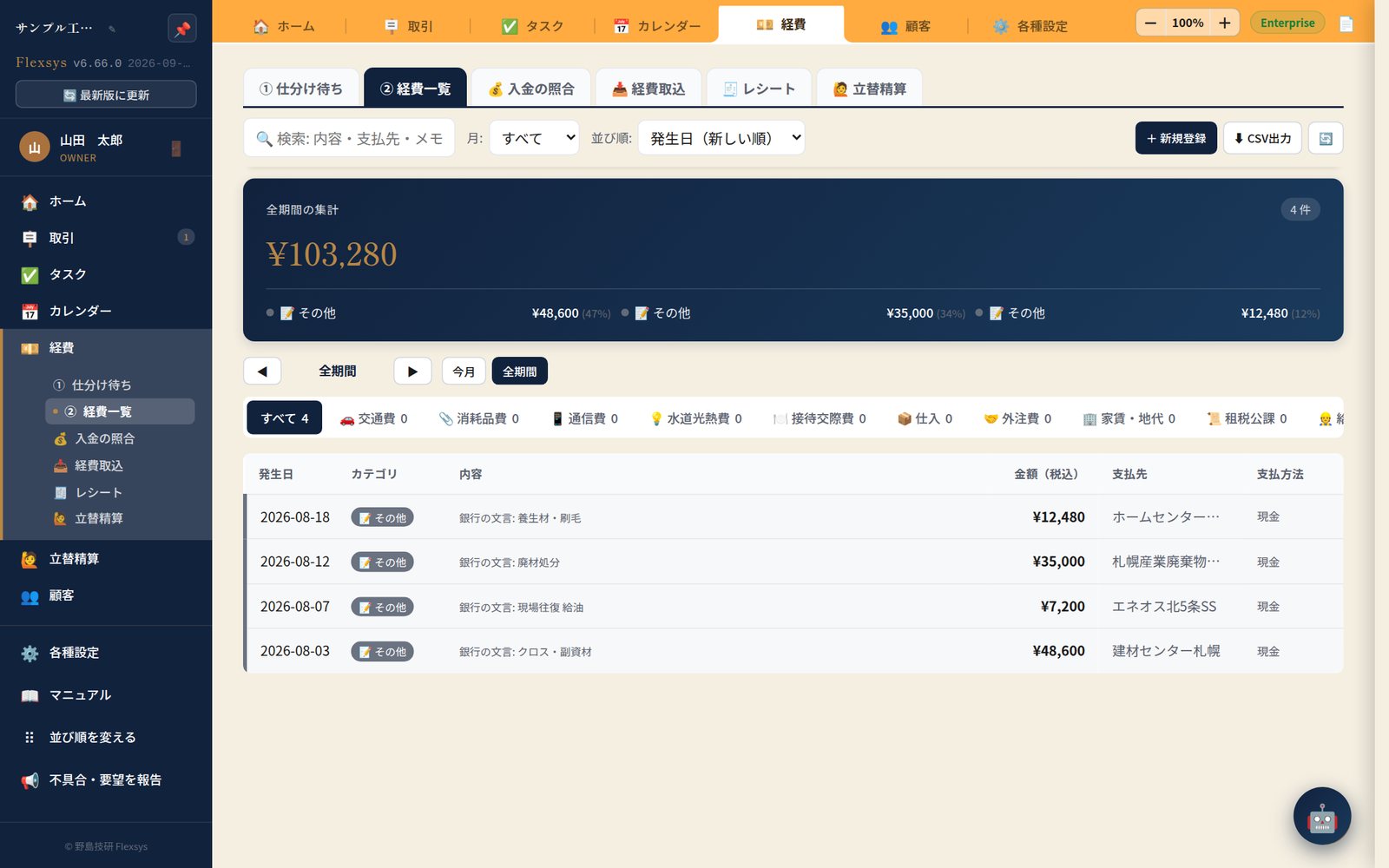The height and width of the screenshot is (868, 1389).
Task: Open the 2026-08-12 廃材処分 expense row
Action: 793,562
